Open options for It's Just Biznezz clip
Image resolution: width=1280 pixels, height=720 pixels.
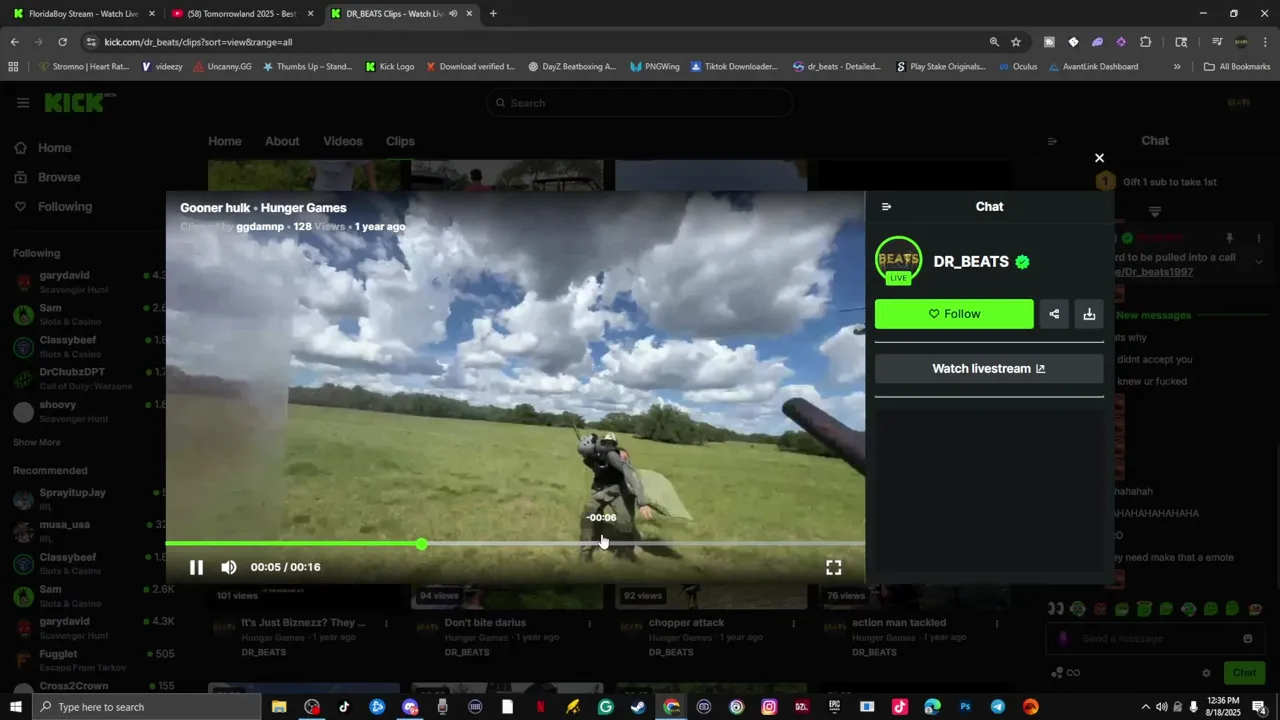(387, 623)
